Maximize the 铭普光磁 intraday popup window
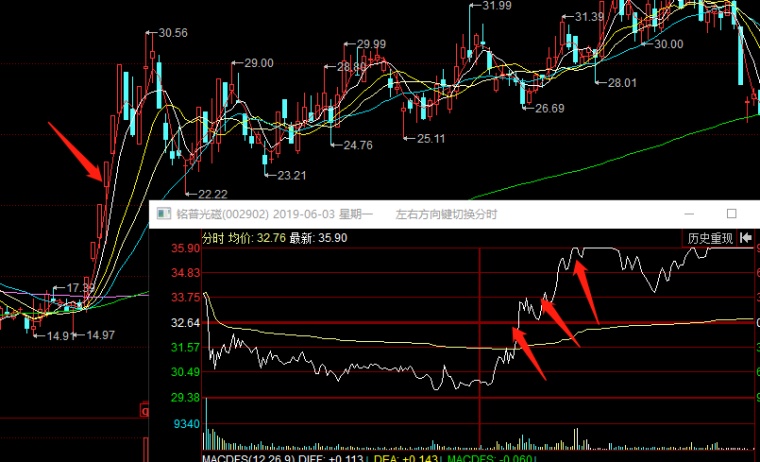This screenshot has height=462, width=760. click(x=731, y=214)
